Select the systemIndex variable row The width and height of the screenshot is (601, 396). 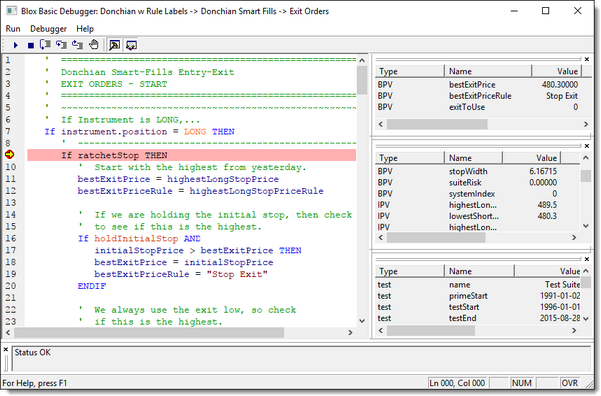[x=478, y=194]
